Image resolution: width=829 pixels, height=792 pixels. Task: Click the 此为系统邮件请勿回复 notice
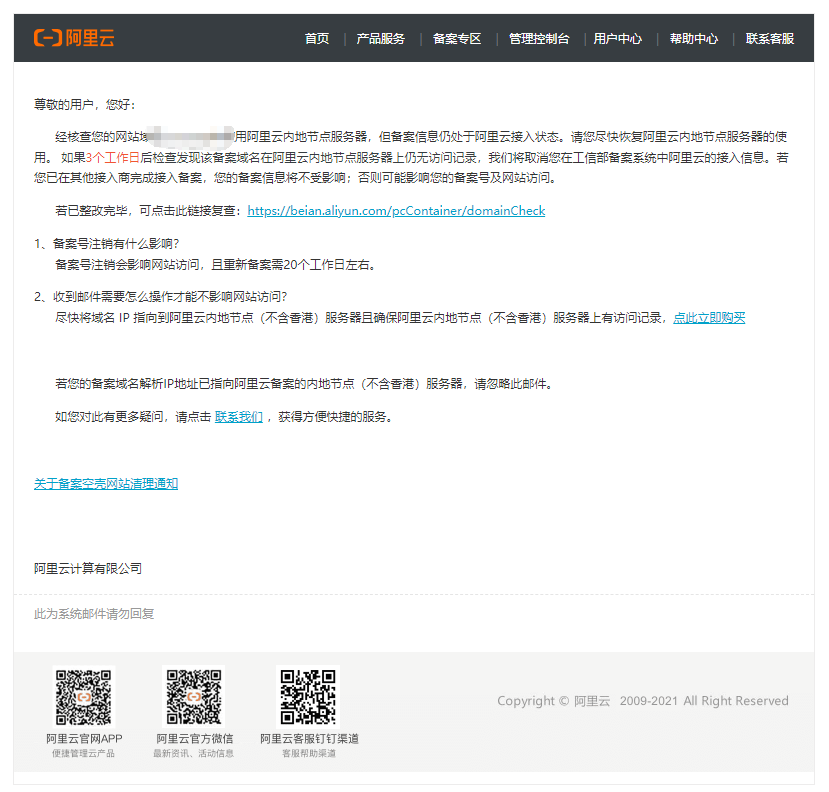tap(94, 614)
